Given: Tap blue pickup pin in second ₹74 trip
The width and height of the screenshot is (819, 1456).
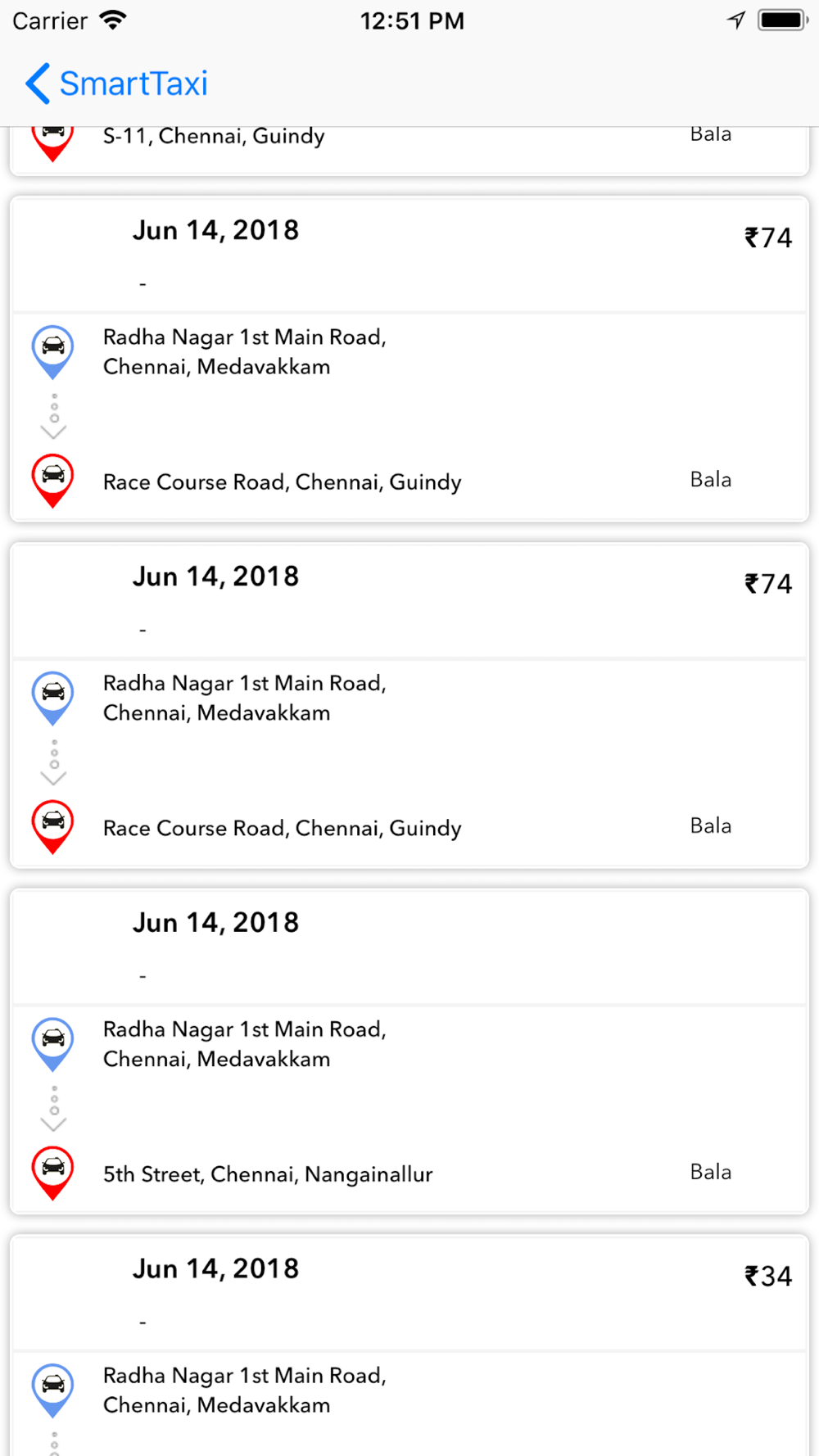Looking at the screenshot, I should (53, 699).
